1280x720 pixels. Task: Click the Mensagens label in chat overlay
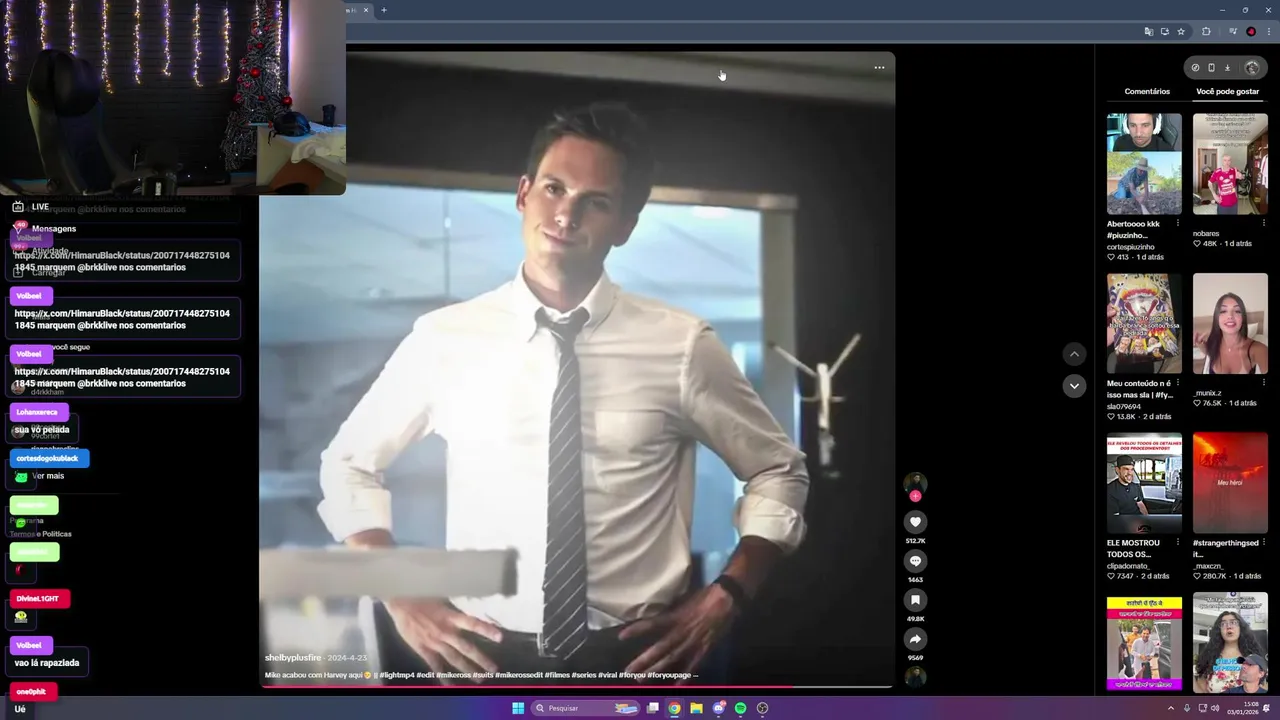coord(54,229)
